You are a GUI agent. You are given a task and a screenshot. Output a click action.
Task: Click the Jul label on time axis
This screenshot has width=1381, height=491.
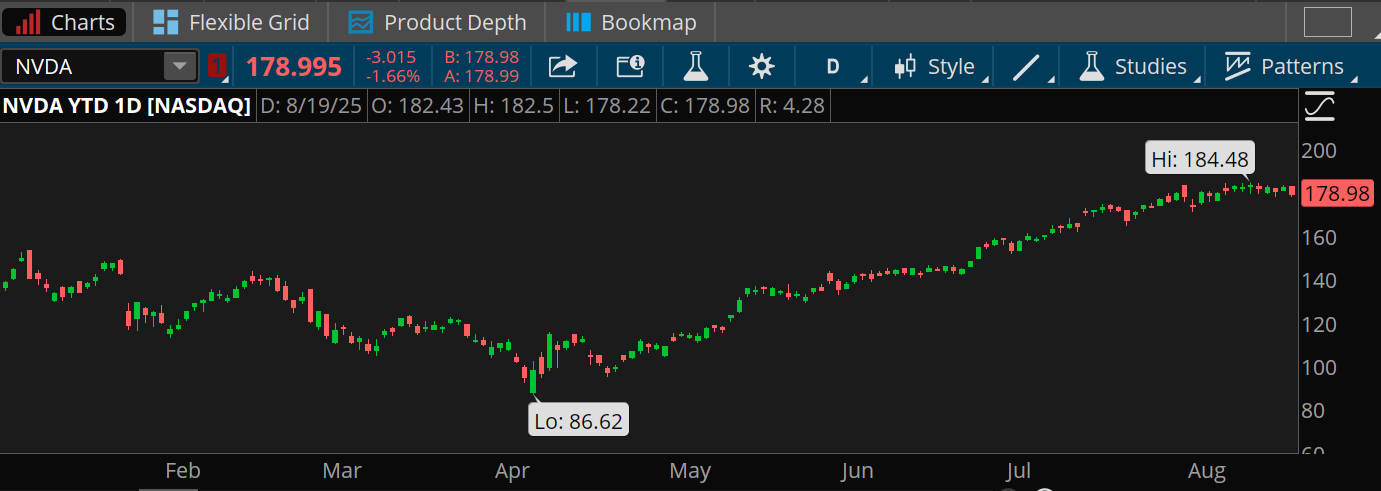pyautogui.click(x=1018, y=470)
